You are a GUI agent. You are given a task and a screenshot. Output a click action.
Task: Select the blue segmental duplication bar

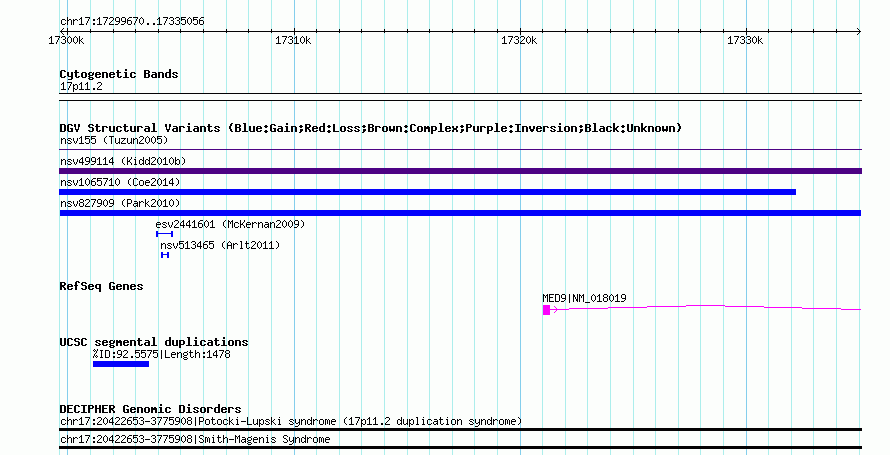pyautogui.click(x=121, y=364)
